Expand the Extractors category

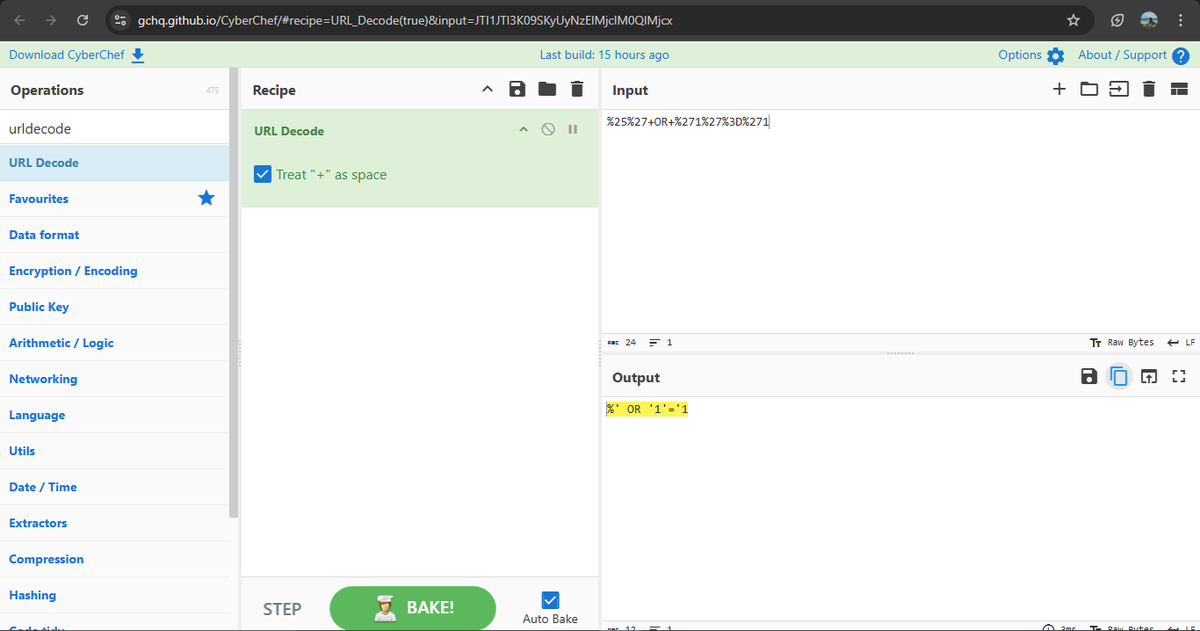[x=115, y=523]
